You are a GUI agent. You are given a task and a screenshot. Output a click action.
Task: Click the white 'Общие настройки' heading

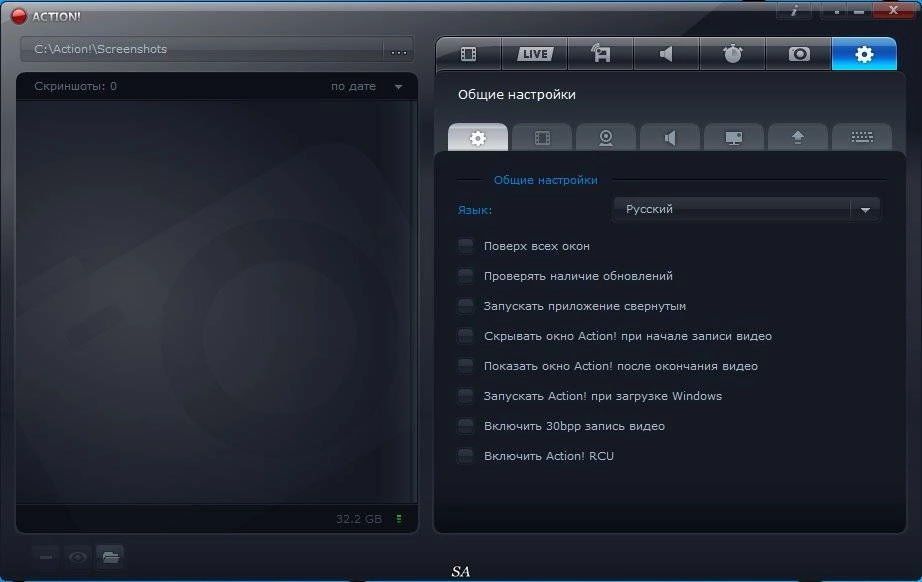(517, 95)
